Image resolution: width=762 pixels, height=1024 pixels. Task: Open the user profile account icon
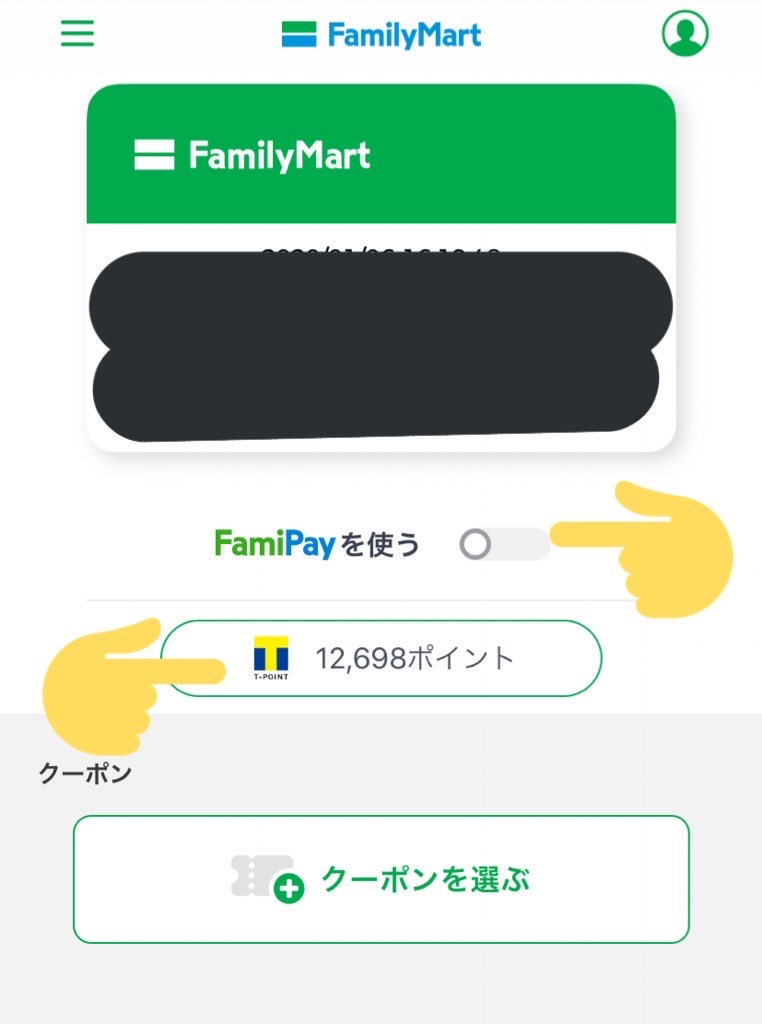pos(685,33)
